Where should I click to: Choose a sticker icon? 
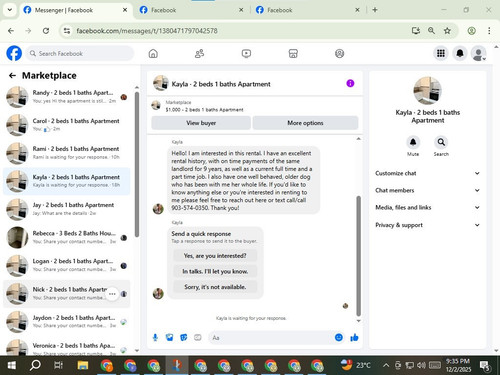point(184,338)
